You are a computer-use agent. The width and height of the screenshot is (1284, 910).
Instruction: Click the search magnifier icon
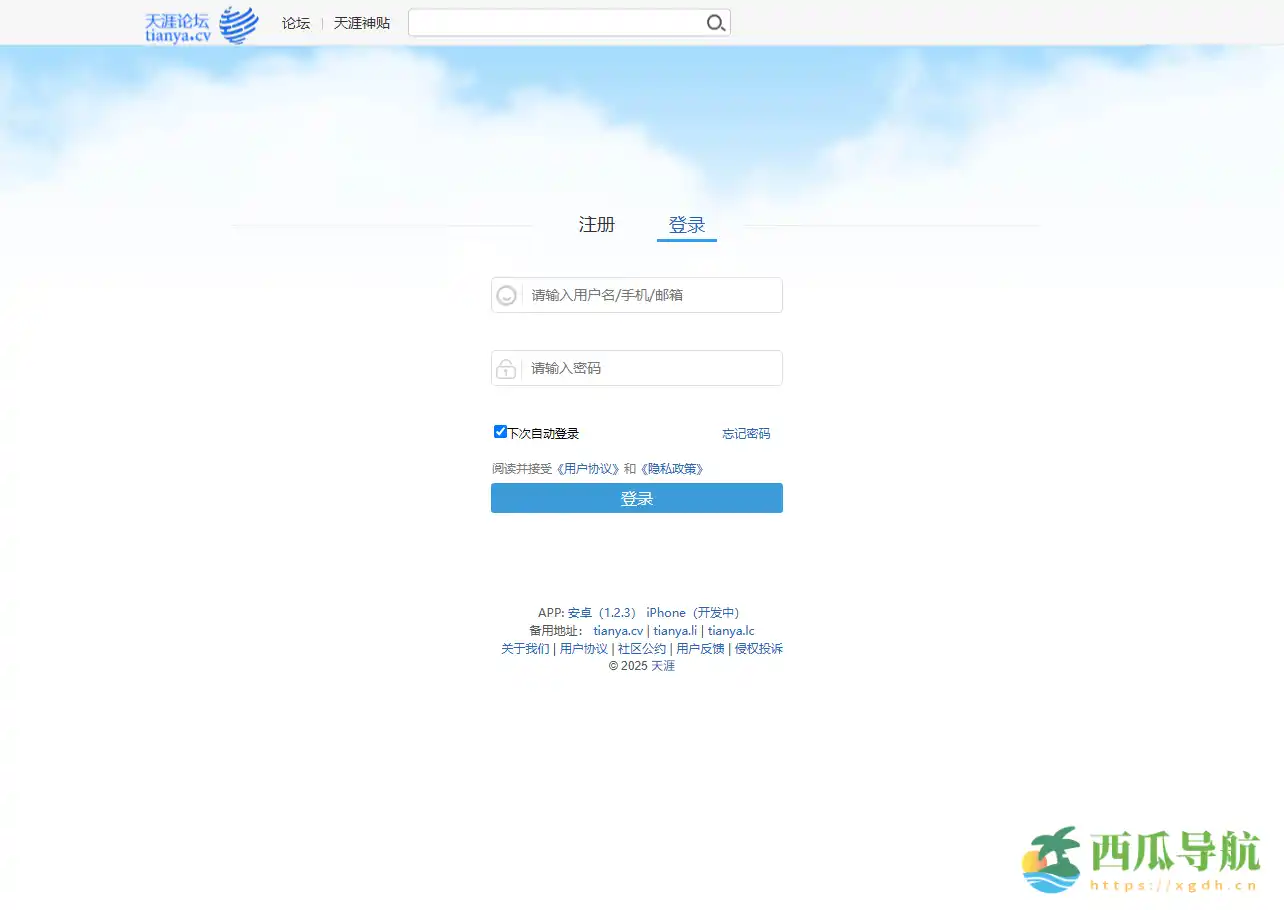point(716,22)
